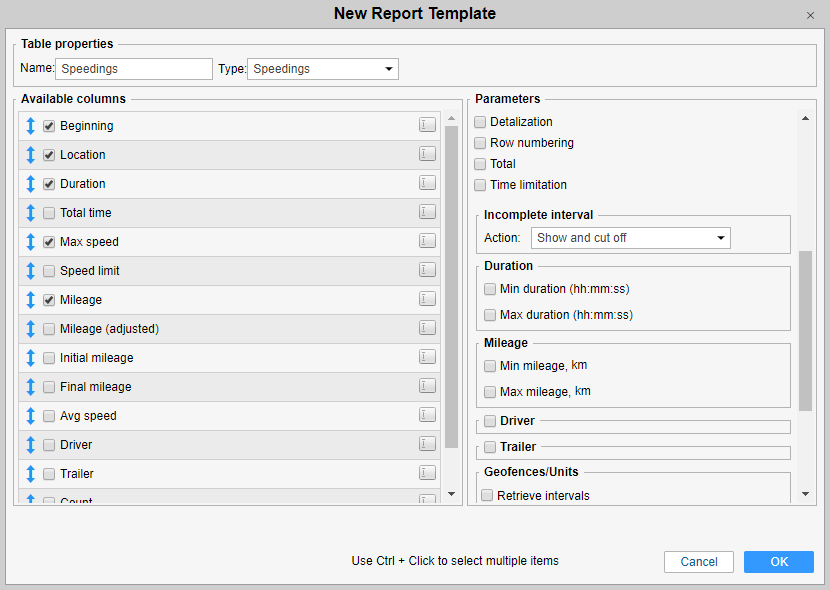The width and height of the screenshot is (830, 590).
Task: Click the Parameters panel scrollbar thumb
Action: (805, 330)
